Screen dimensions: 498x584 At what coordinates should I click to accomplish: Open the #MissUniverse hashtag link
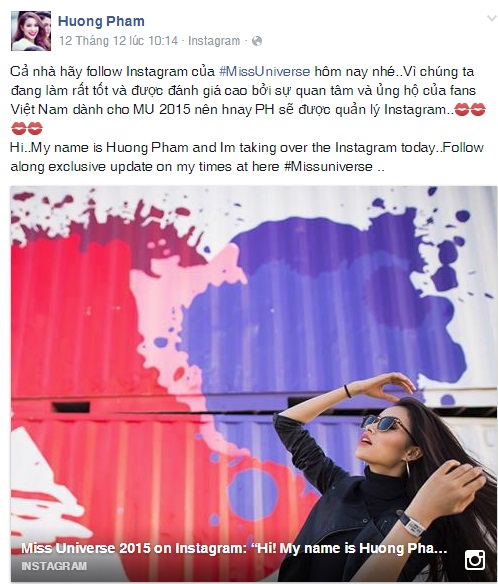click(x=264, y=71)
